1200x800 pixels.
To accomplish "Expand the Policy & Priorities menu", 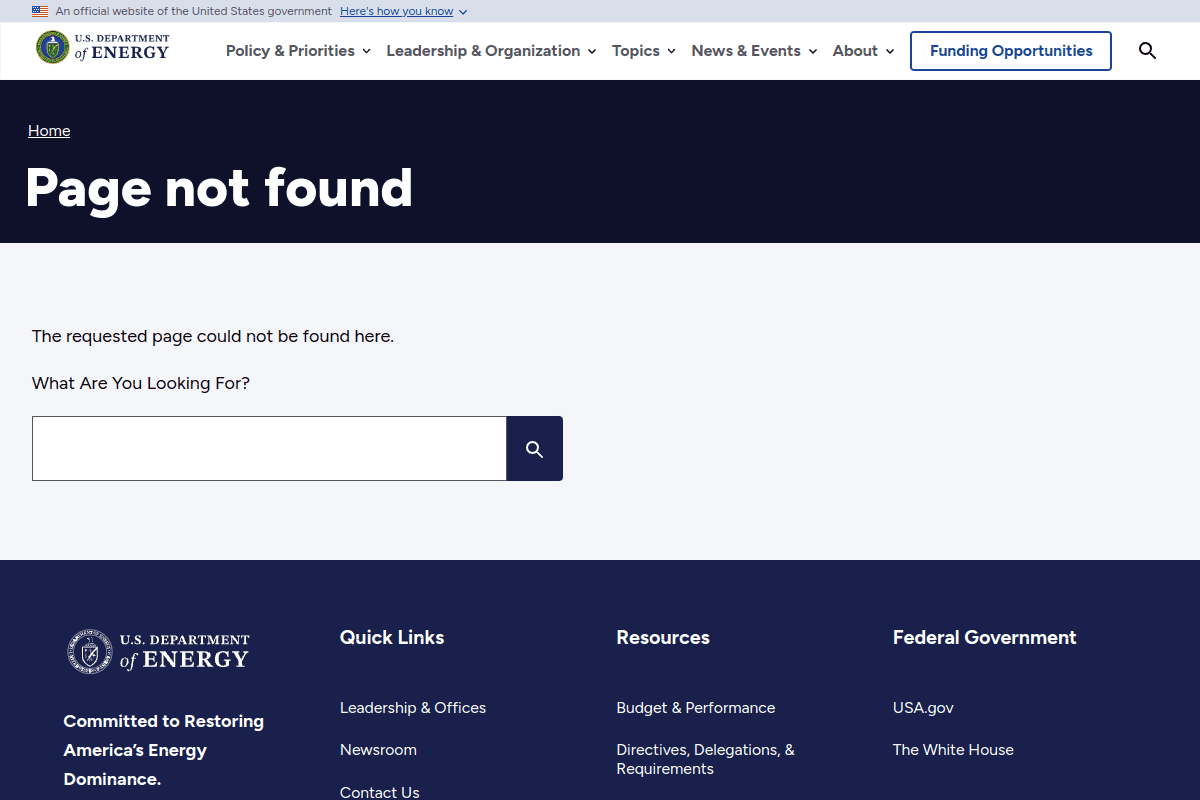I will coord(298,51).
